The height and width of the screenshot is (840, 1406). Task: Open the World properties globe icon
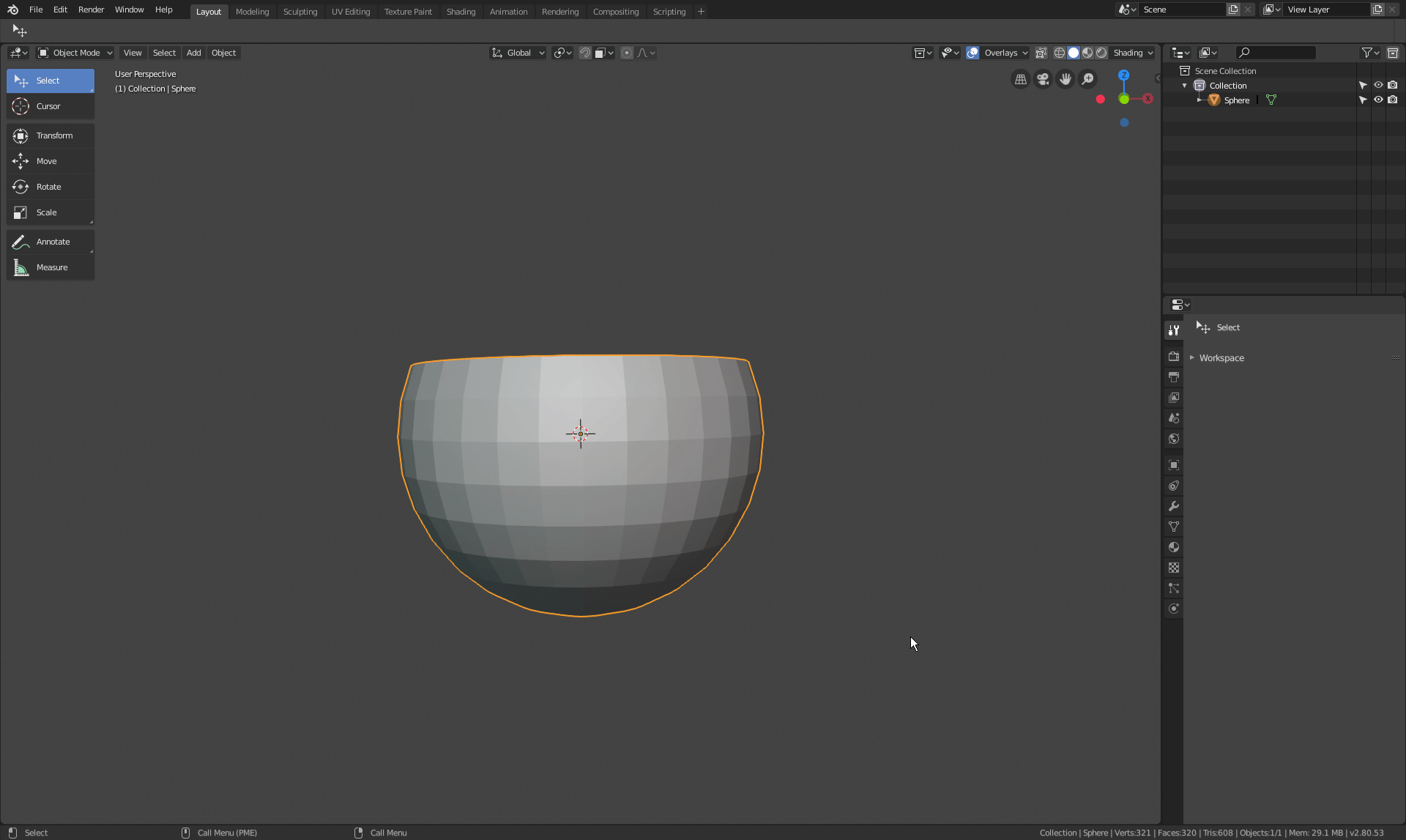pos(1174,439)
